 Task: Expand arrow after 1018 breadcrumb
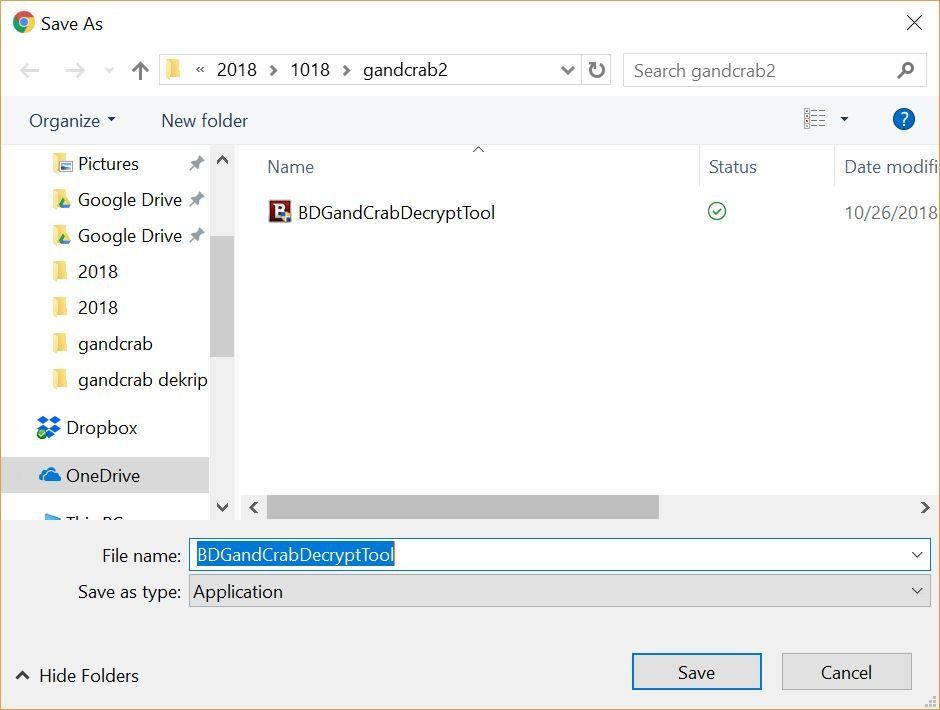click(347, 71)
